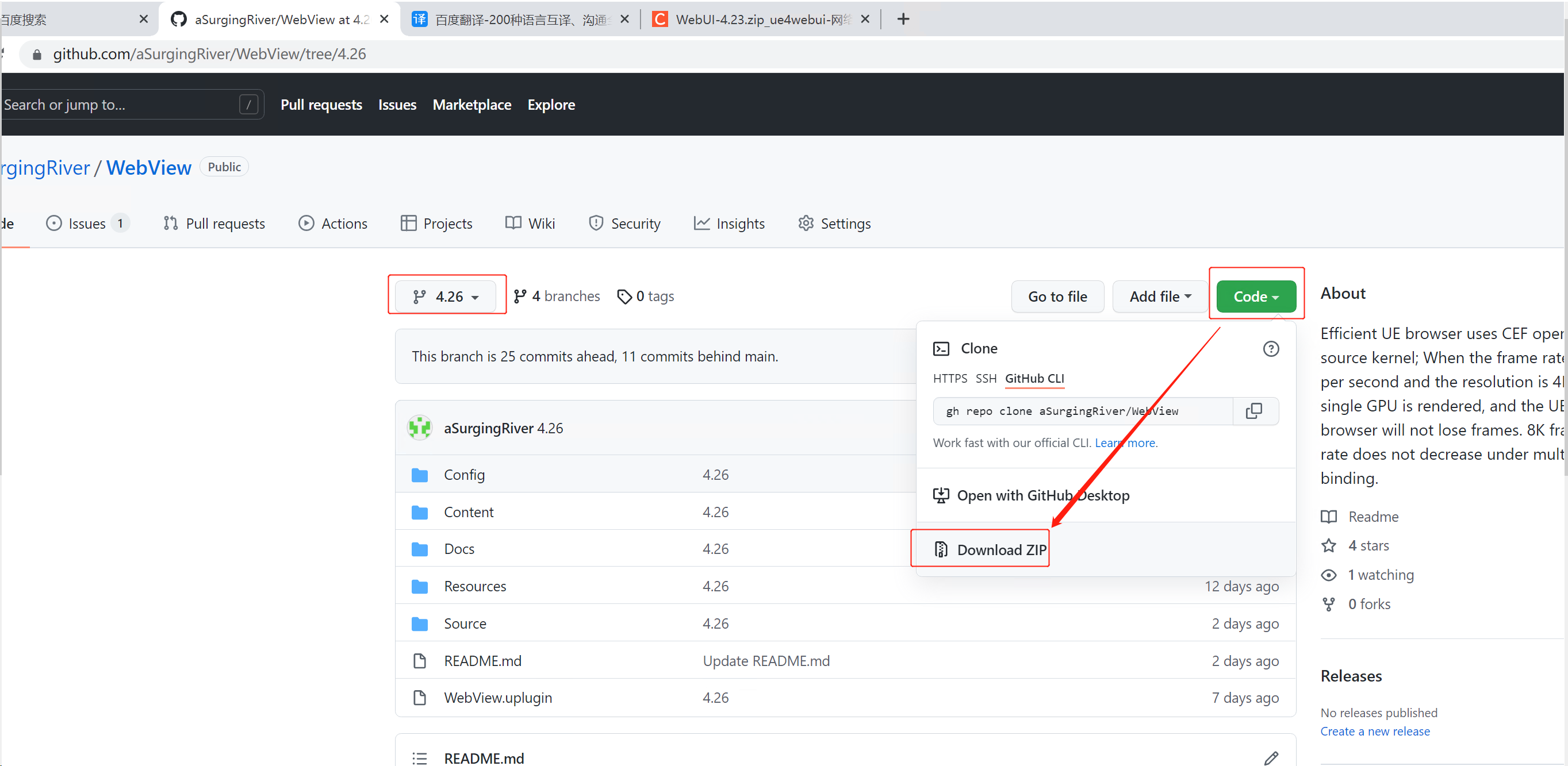The image size is (1568, 766).
Task: Open the Clone help question icon
Action: pos(1271,349)
